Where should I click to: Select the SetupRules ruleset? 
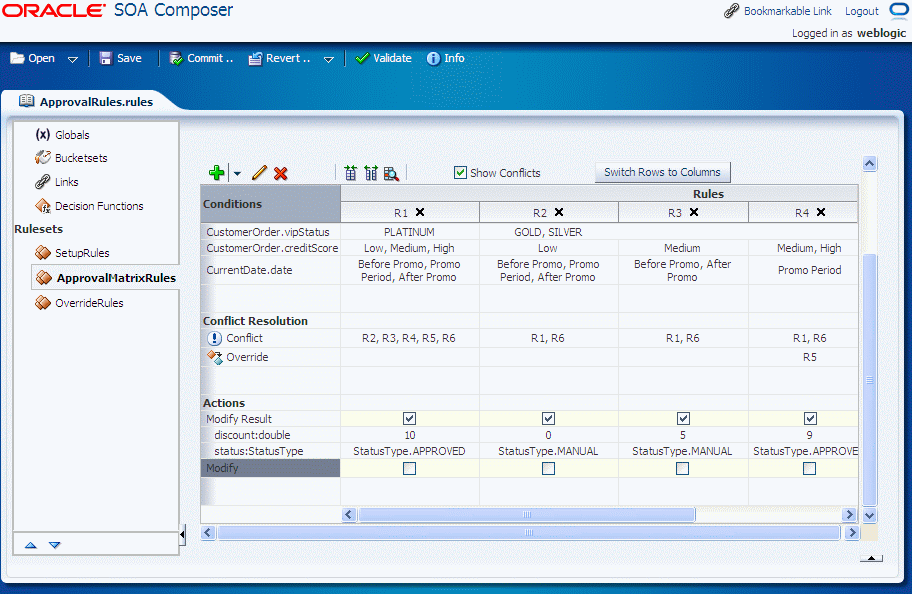[82, 253]
